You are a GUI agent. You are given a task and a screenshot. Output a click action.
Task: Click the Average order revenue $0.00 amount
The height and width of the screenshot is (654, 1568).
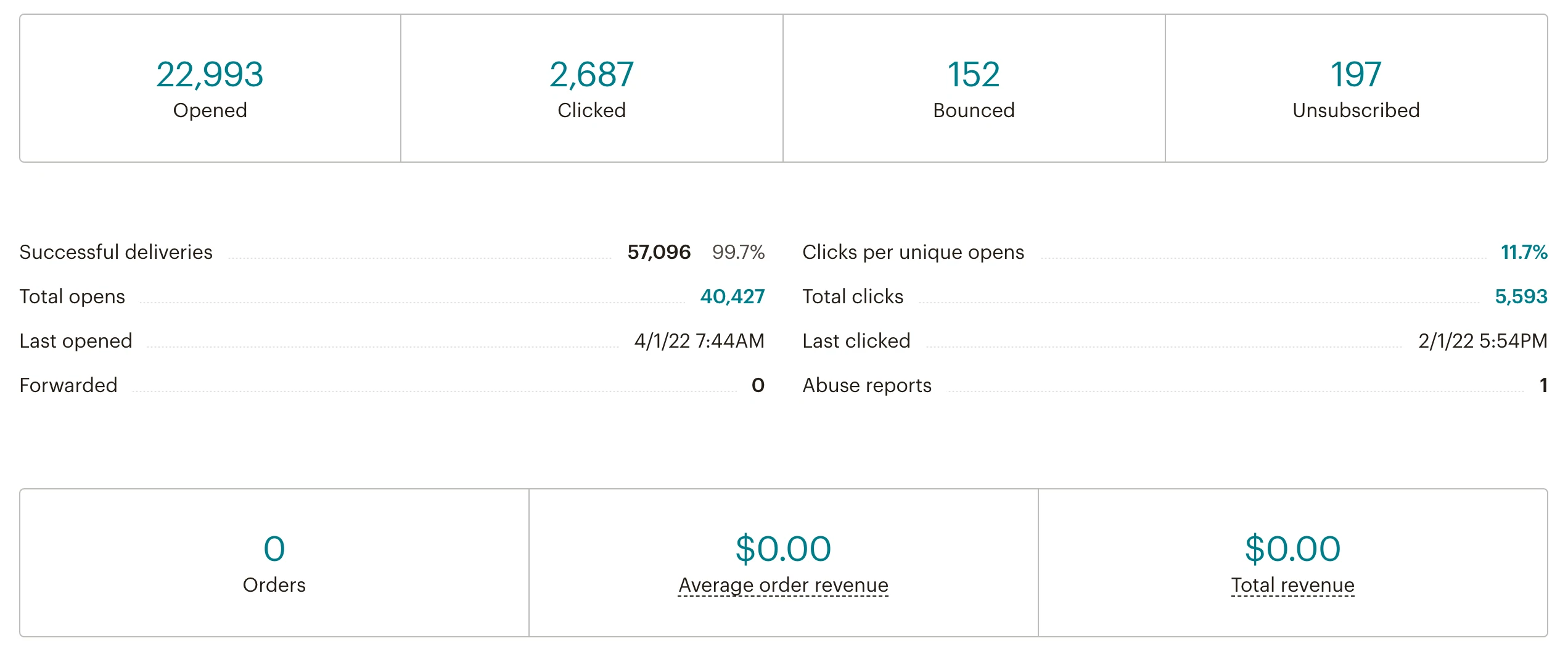coord(783,549)
